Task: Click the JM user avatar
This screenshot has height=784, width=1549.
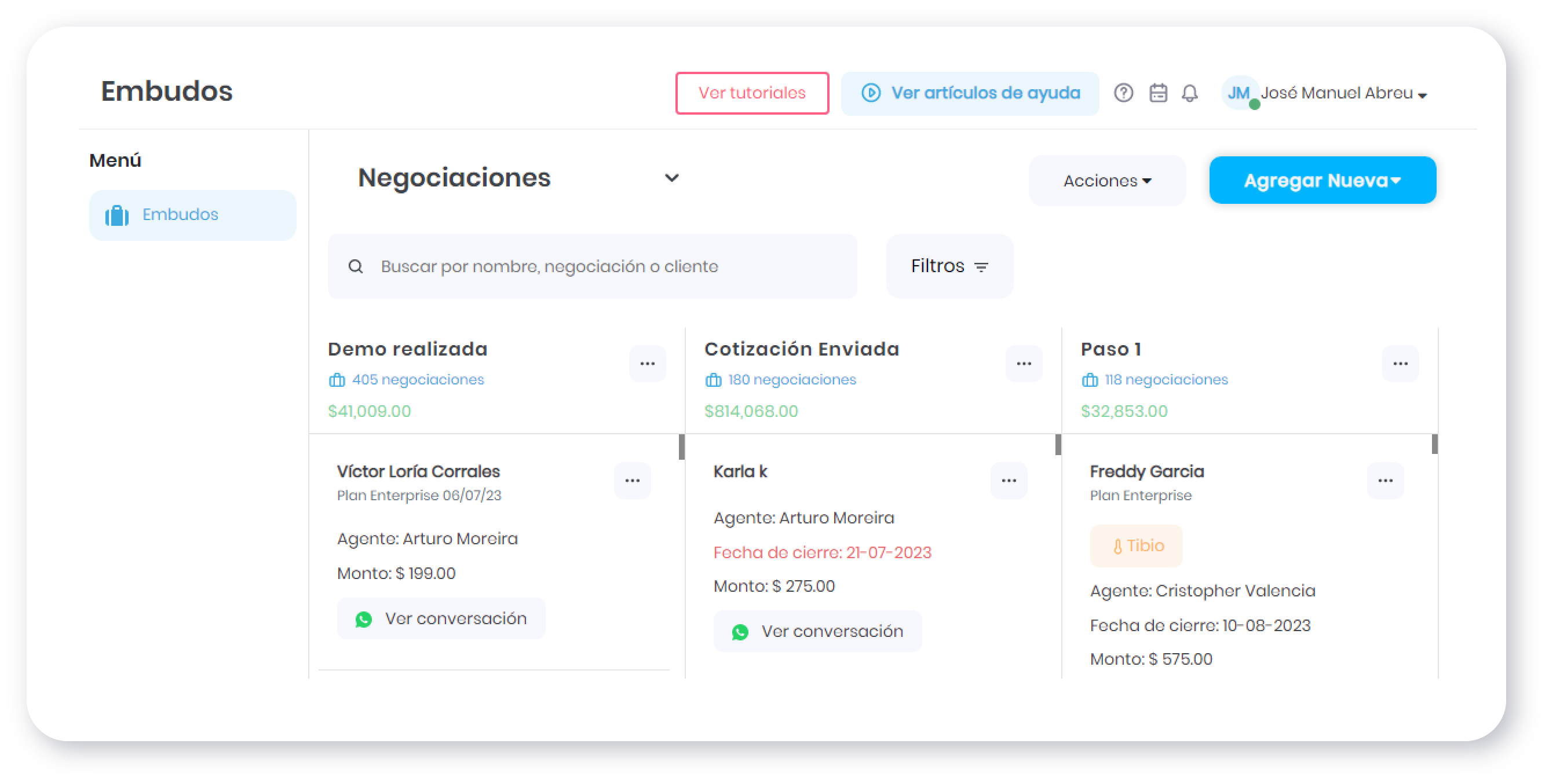Action: coord(1239,93)
